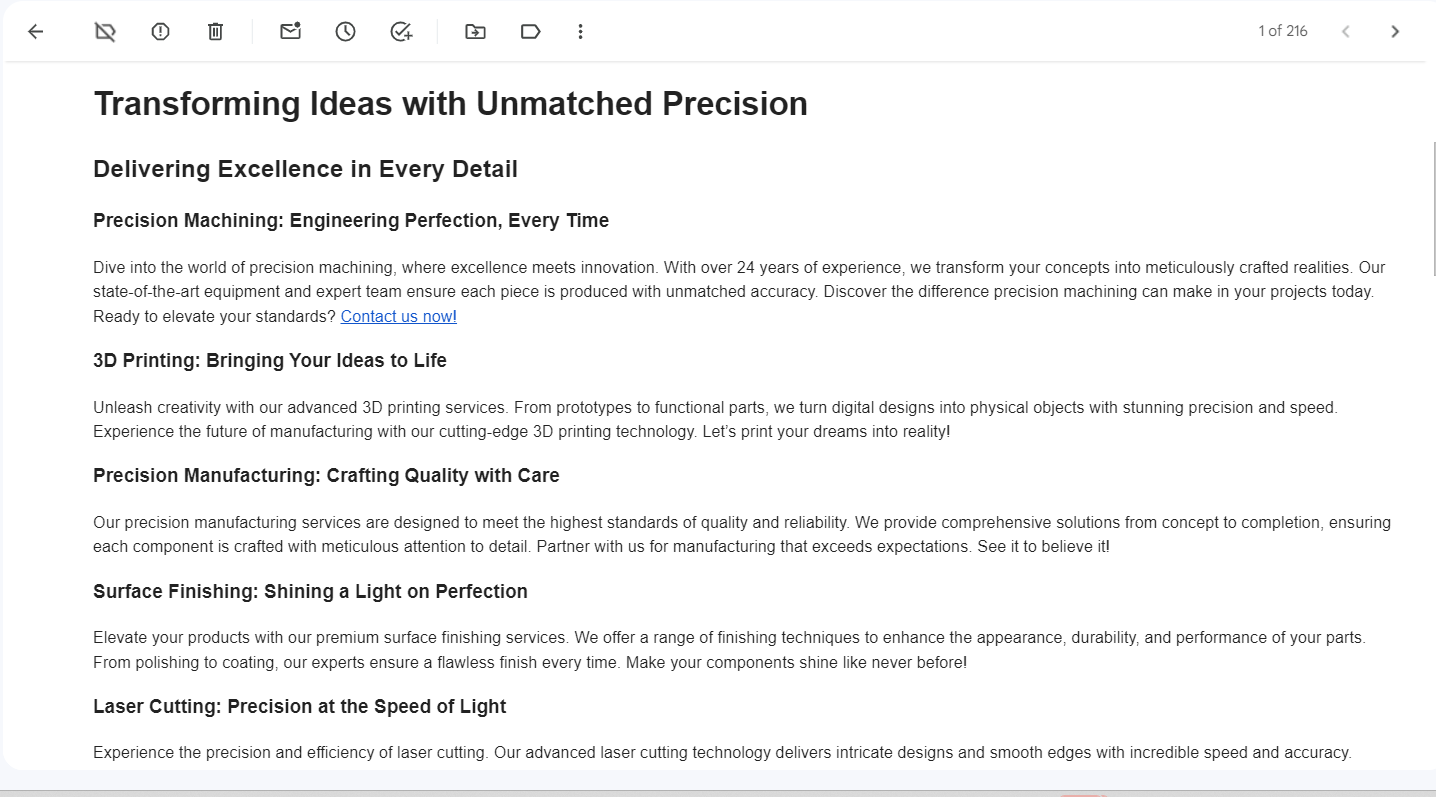
Task: Go back using the left arrow icon
Action: 36,32
